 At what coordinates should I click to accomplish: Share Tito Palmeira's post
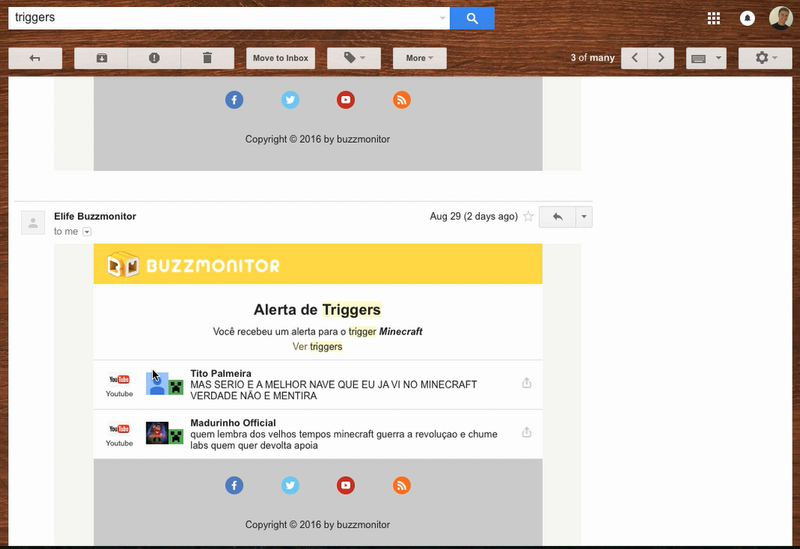[527, 383]
